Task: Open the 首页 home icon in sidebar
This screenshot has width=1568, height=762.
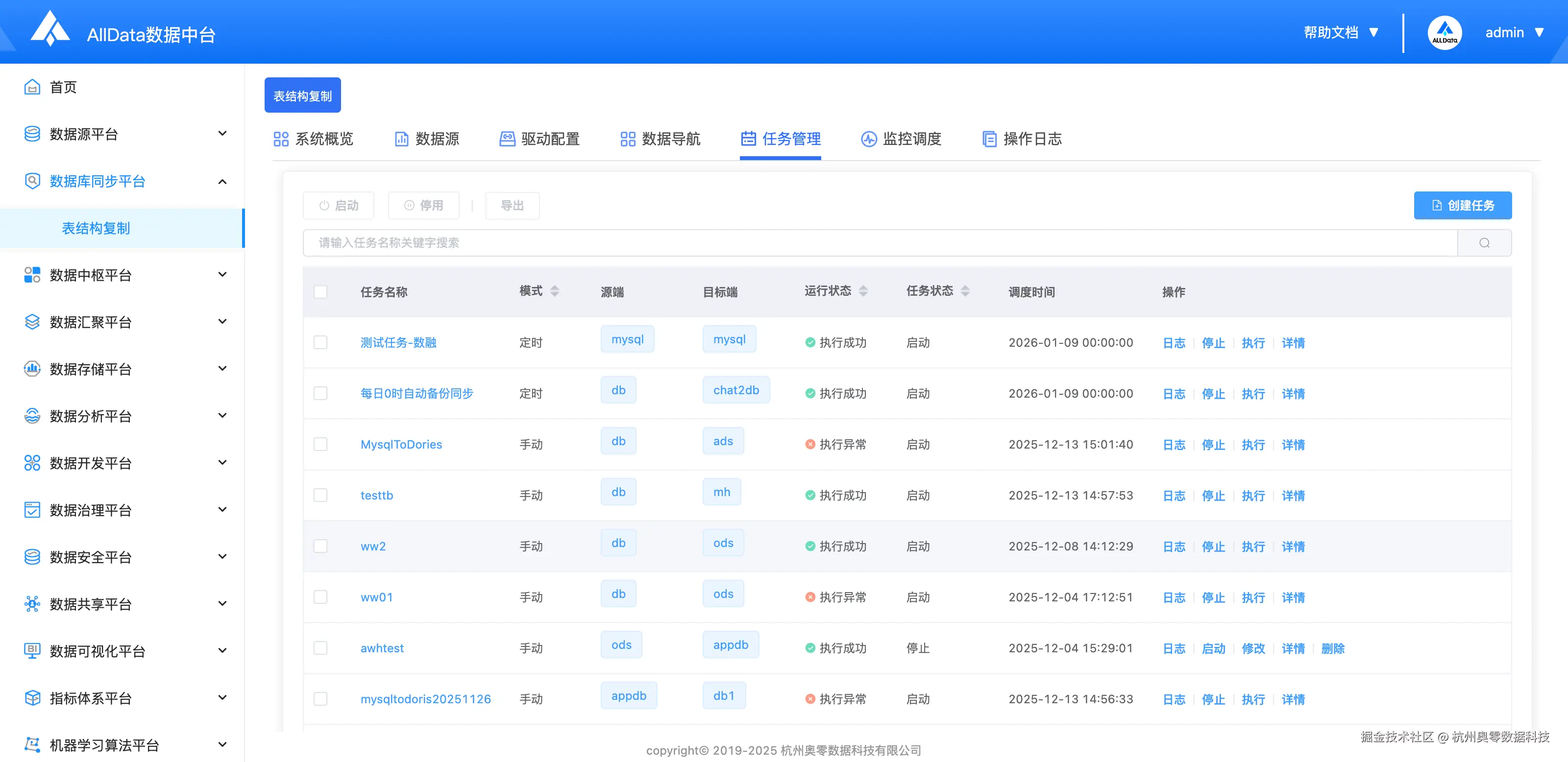Action: point(32,87)
